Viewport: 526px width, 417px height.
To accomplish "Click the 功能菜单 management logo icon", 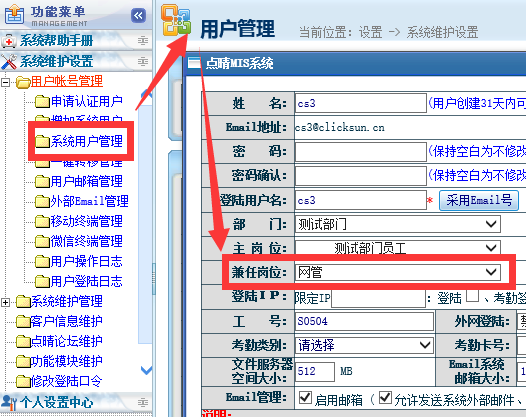I will point(14,14).
